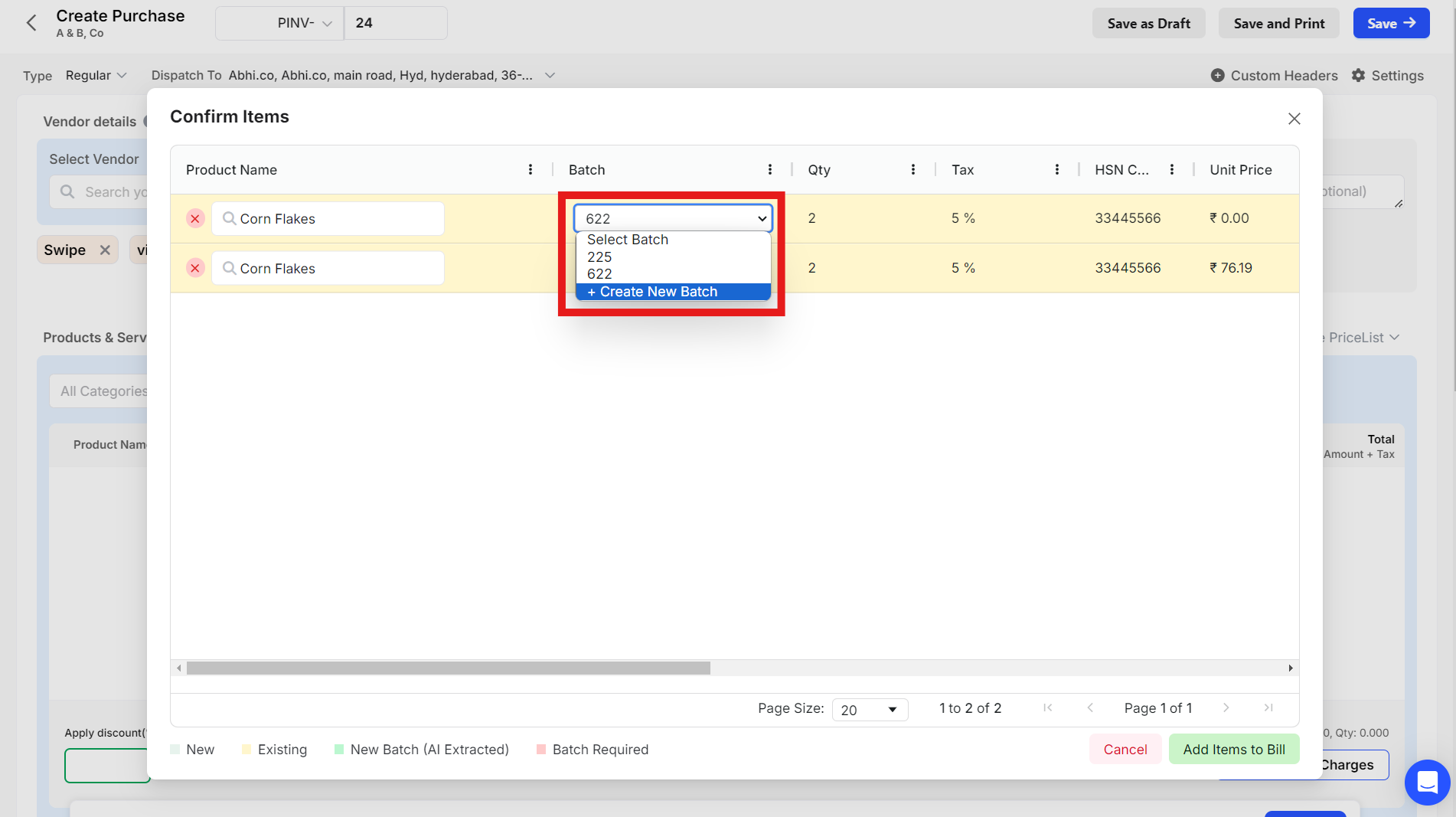Click Save and Print button
The width and height of the screenshot is (1456, 817).
1278,23
